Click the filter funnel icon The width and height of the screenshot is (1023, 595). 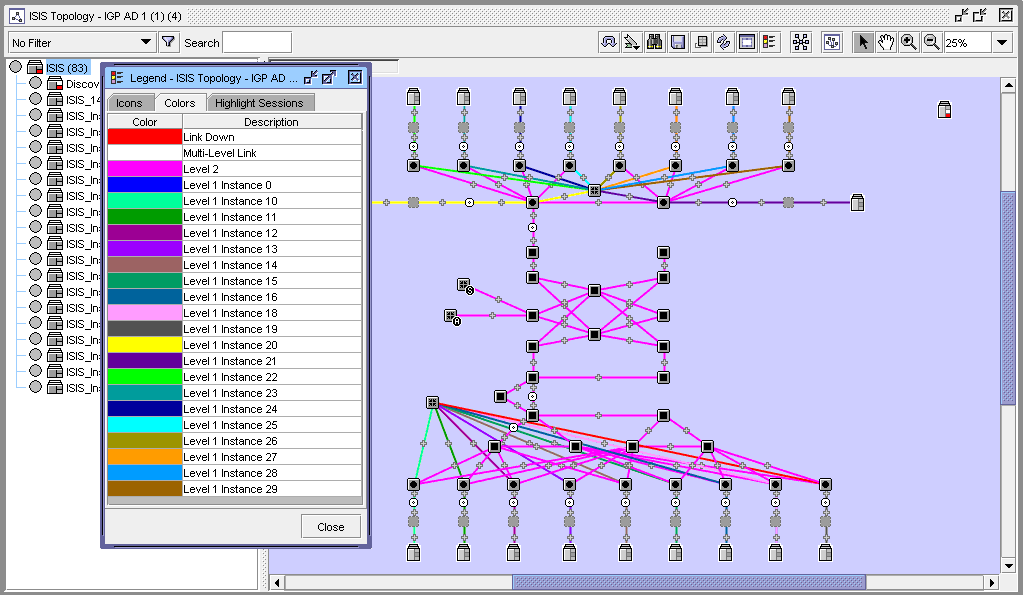tap(168, 42)
